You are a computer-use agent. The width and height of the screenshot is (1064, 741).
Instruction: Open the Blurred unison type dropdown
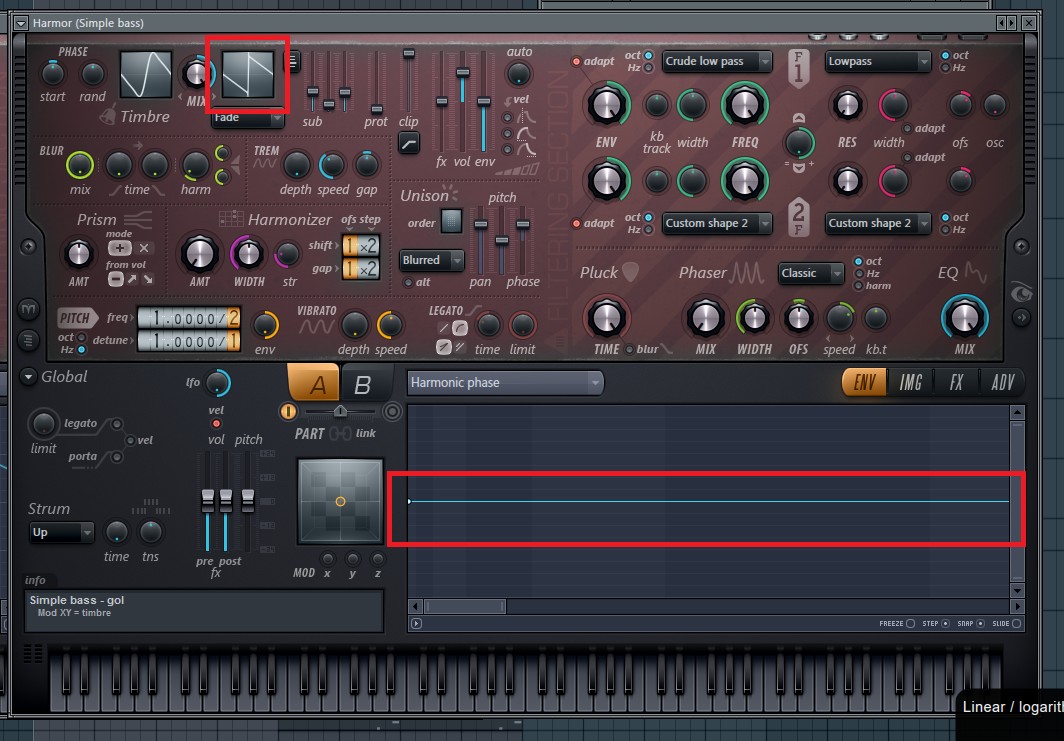pyautogui.click(x=432, y=260)
